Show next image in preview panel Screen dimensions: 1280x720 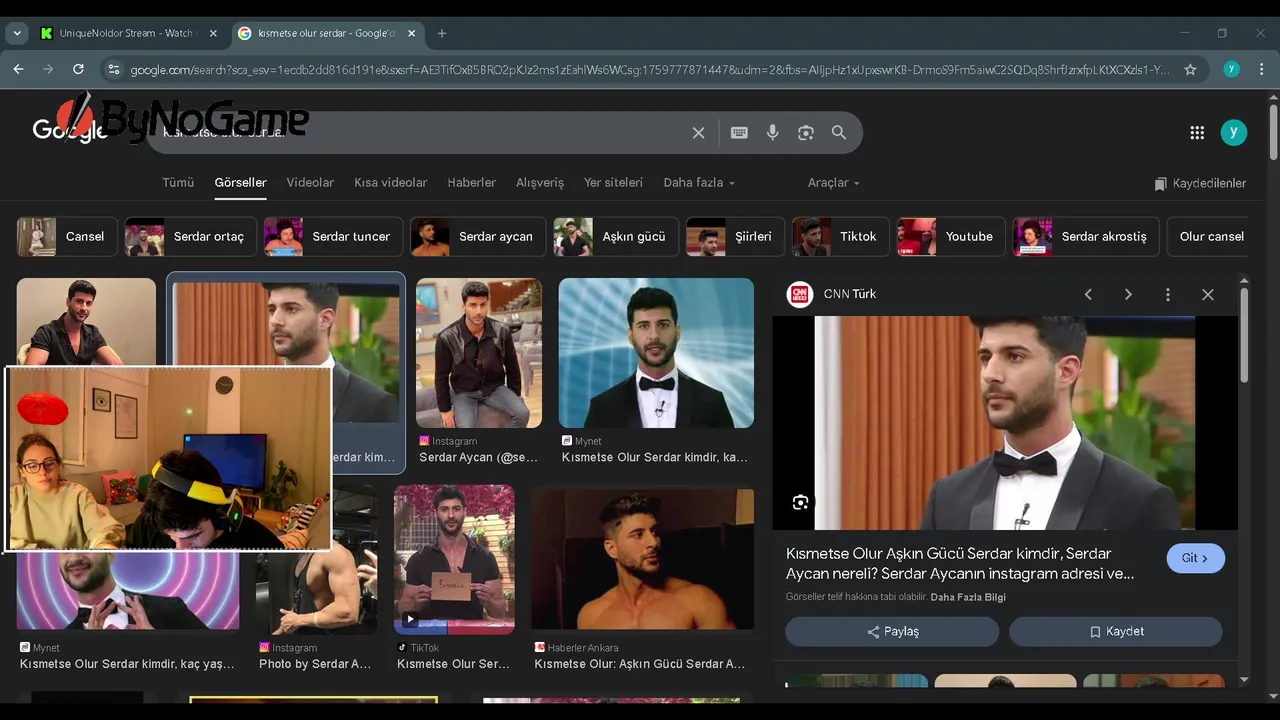point(1128,294)
